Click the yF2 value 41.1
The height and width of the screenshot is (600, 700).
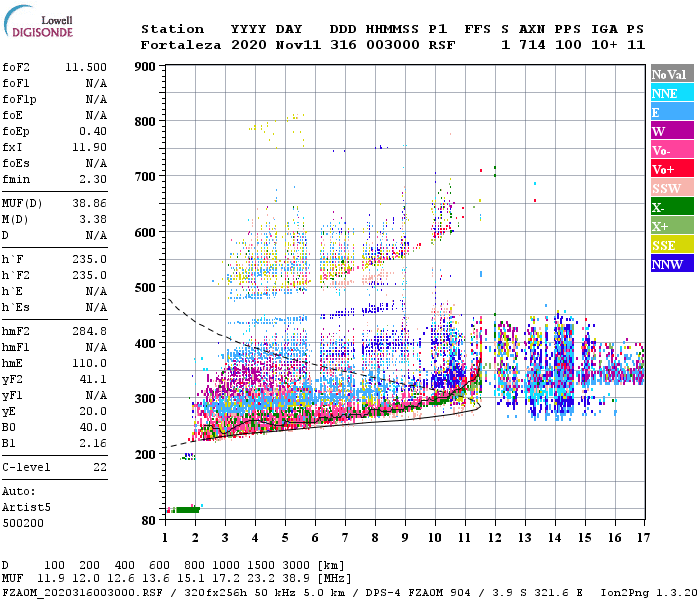[x=93, y=379]
